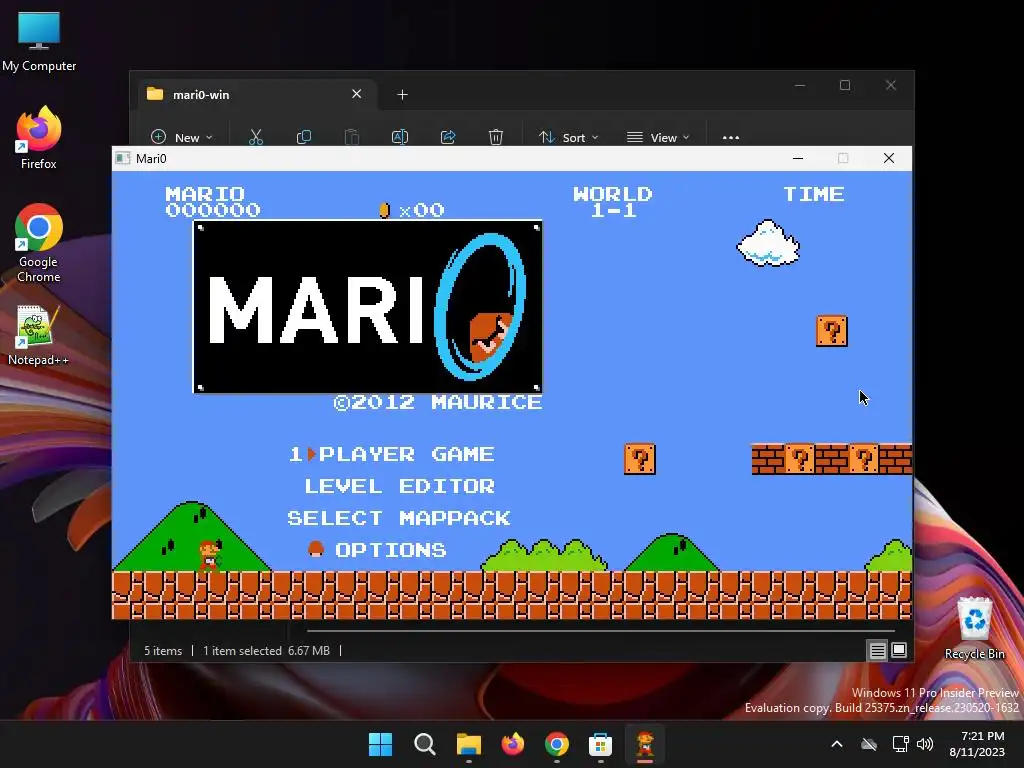
Task: Click the '1 item selected' status text
Action: click(242, 650)
